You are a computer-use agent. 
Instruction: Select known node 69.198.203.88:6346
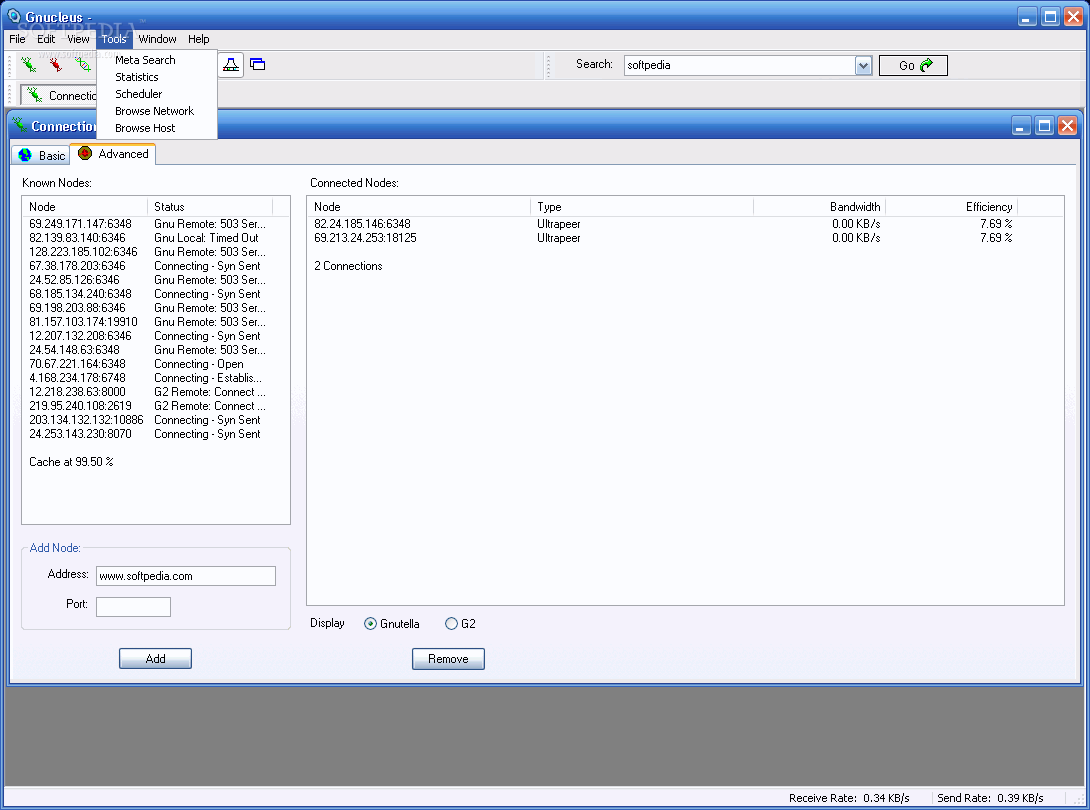click(x=77, y=307)
